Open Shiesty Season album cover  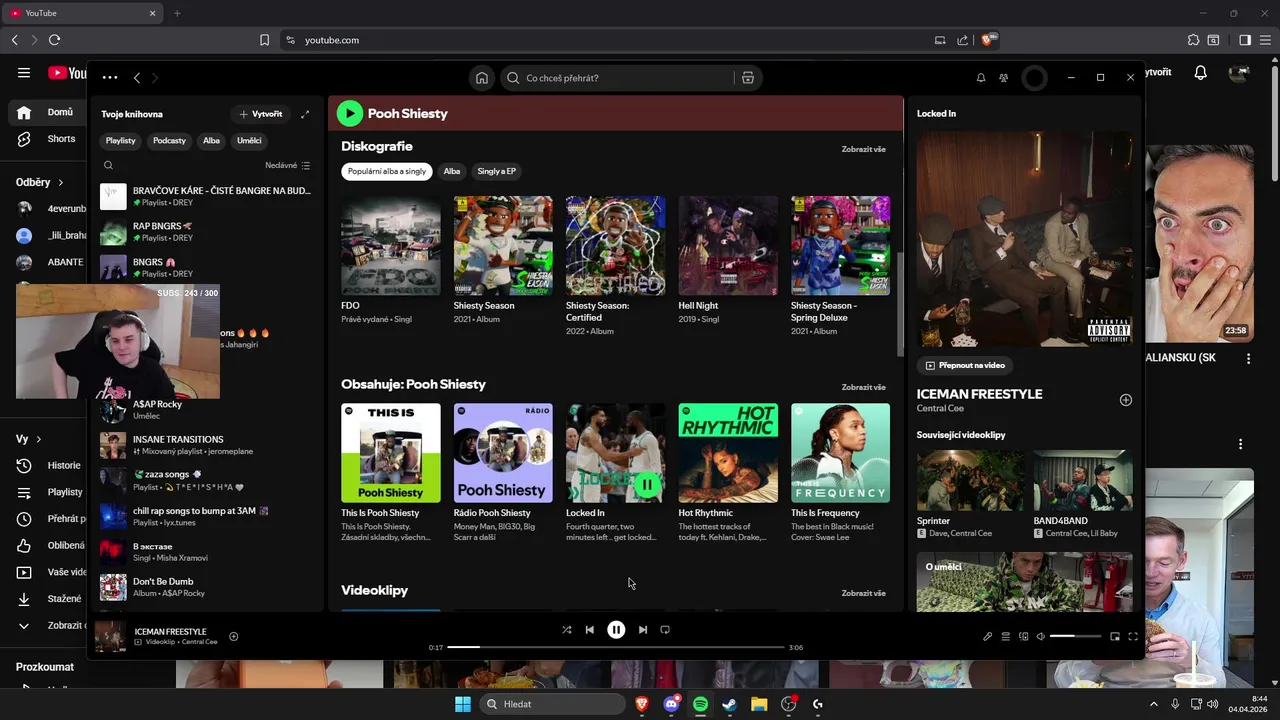pos(503,245)
